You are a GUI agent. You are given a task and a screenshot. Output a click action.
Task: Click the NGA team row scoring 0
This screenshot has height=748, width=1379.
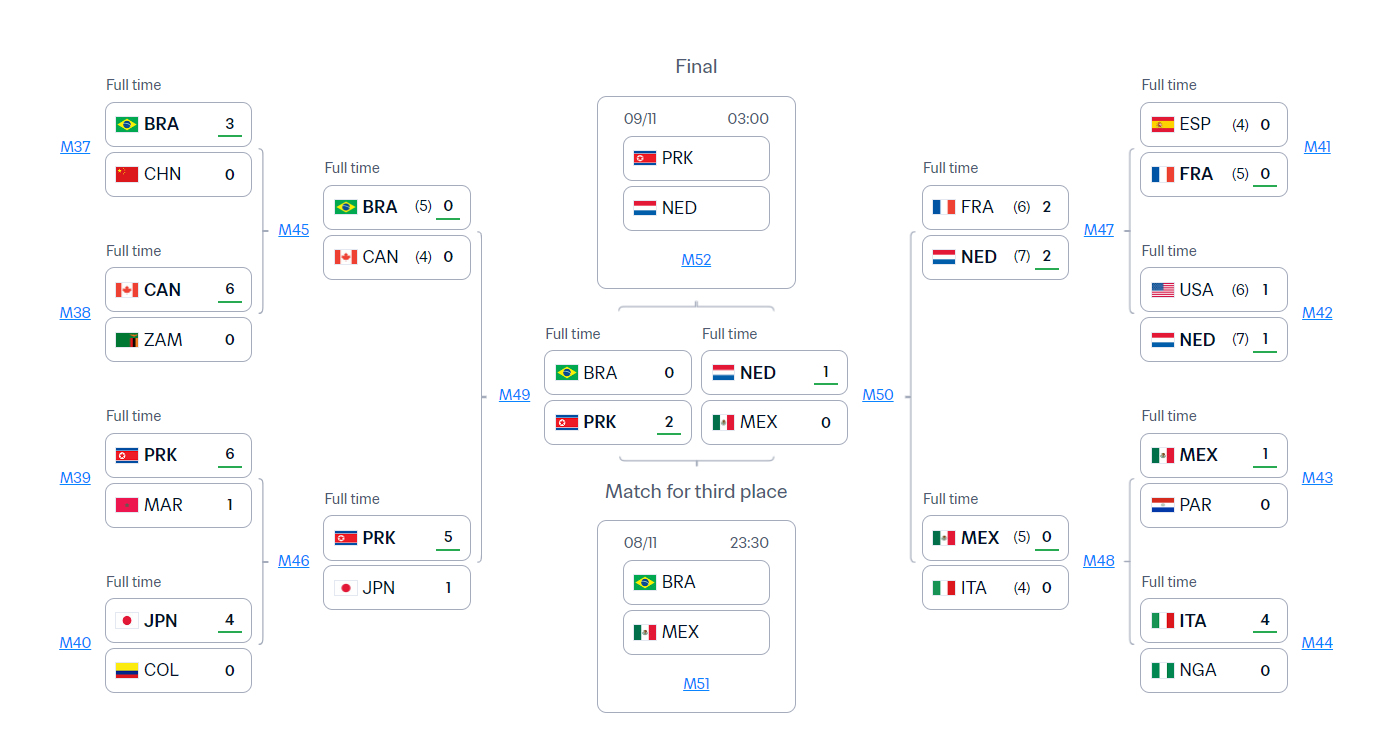click(1213, 670)
